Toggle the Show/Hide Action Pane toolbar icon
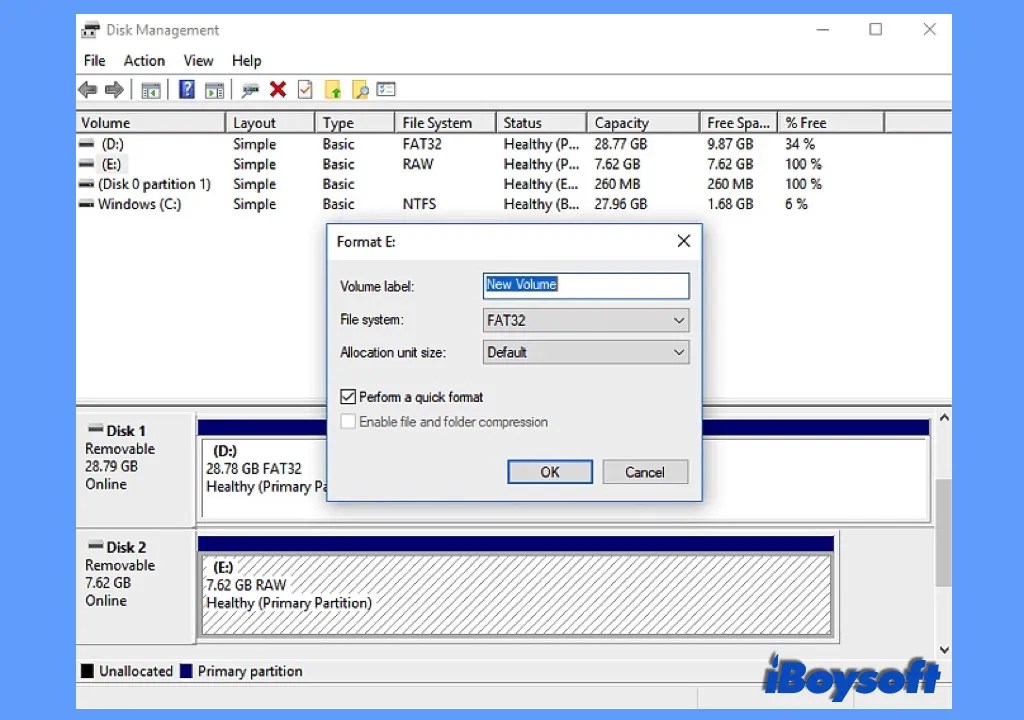 click(215, 89)
